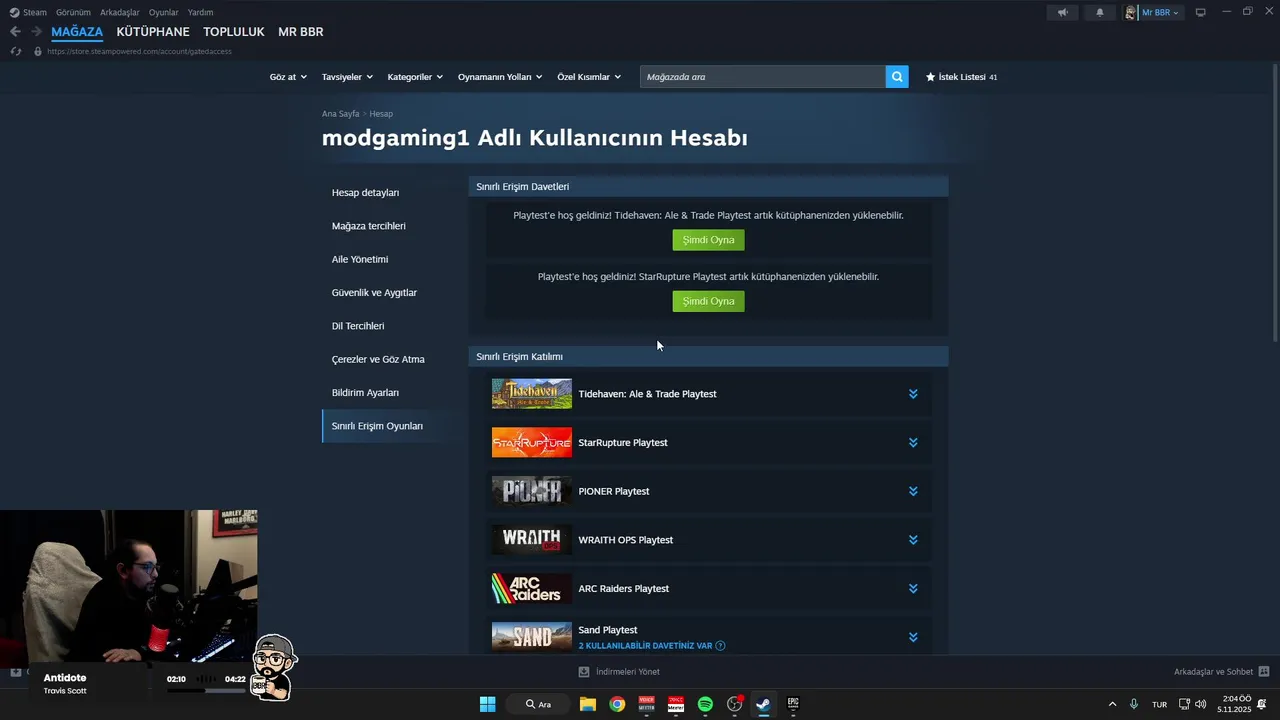1280x720 pixels.
Task: Open the Tavsiyeler dropdown menu
Action: pyautogui.click(x=347, y=77)
